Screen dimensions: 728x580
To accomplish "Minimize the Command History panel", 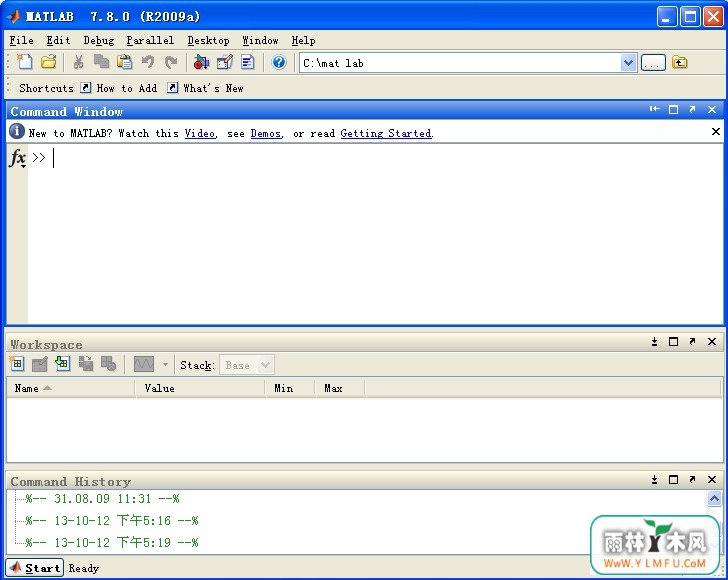I will pos(654,479).
